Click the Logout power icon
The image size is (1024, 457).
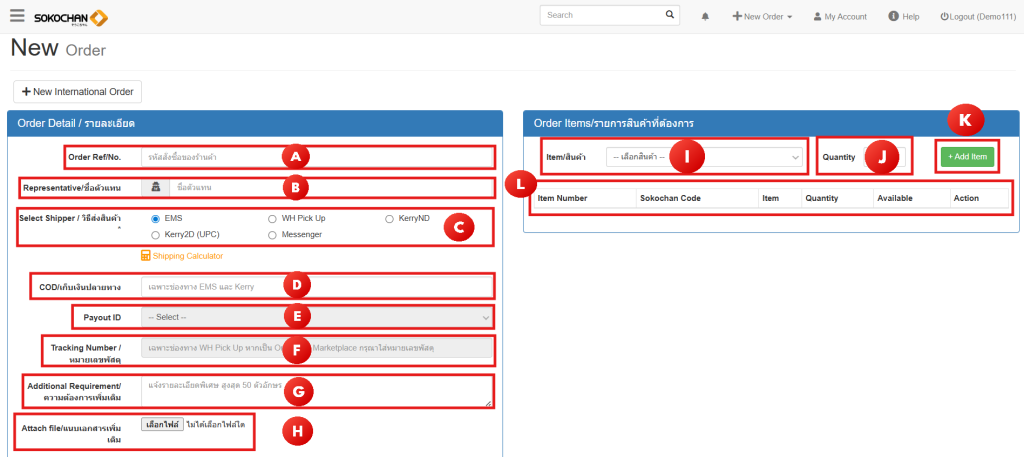coord(944,17)
